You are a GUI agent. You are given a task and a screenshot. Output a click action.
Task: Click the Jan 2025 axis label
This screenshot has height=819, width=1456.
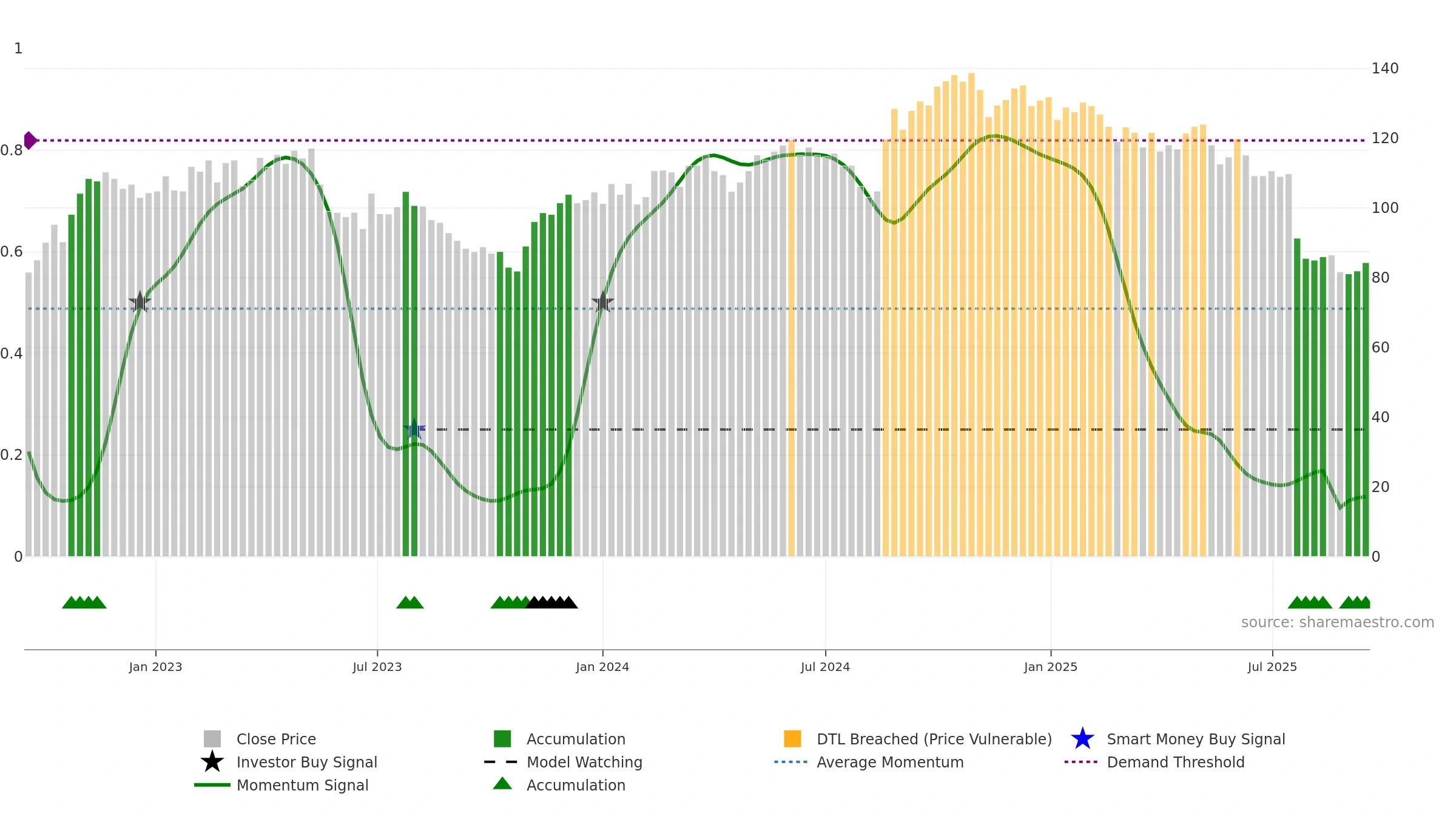point(1051,667)
